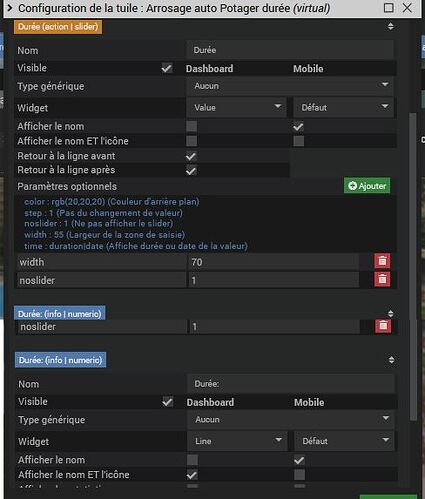Select first Durée: (info | numeric) label

coord(60,313)
